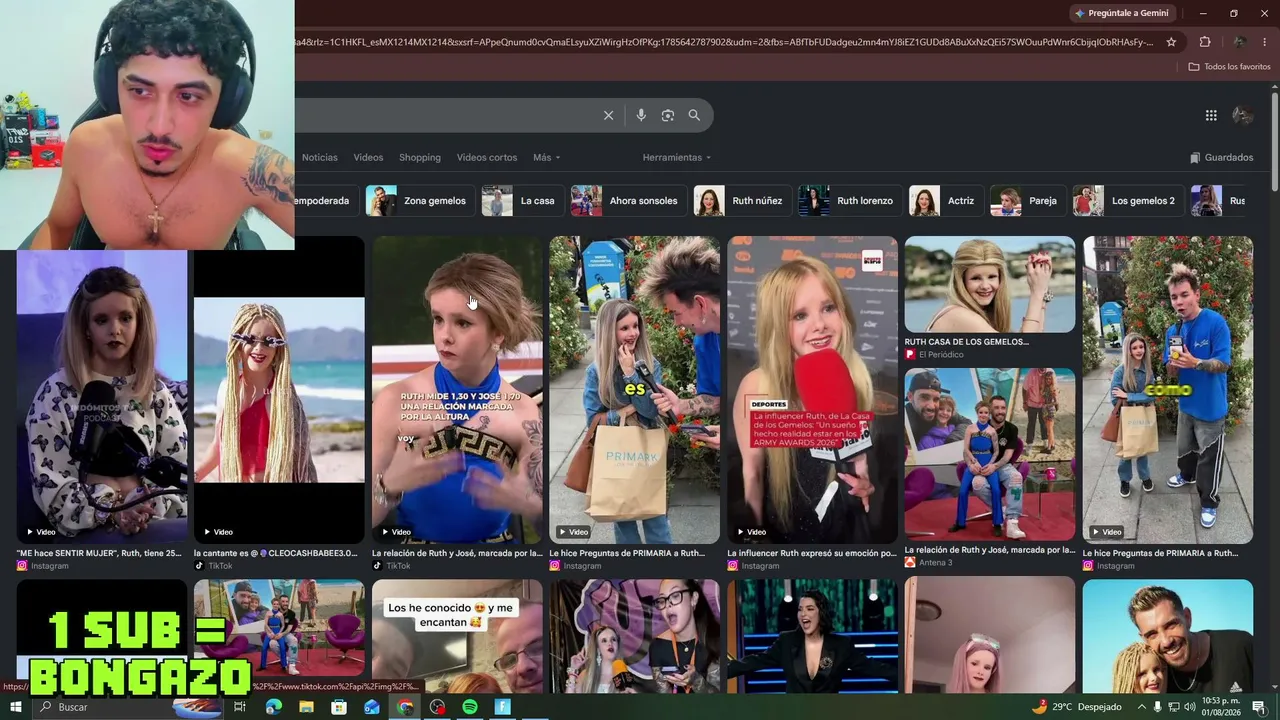Click "La relación de Ruth y José" TikTok title
This screenshot has width=1280, height=720.
pos(457,553)
